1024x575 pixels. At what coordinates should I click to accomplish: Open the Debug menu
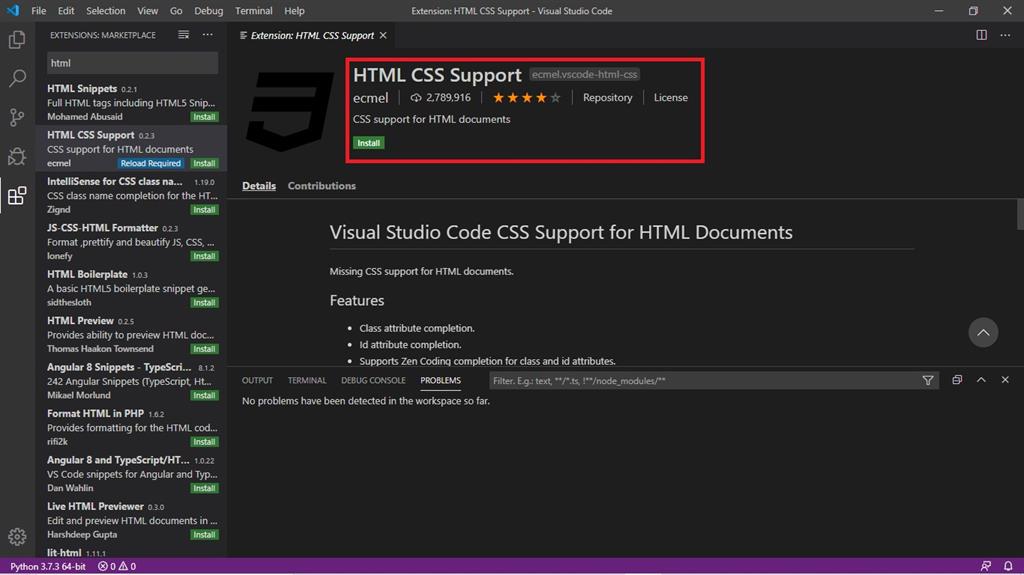pyautogui.click(x=208, y=10)
